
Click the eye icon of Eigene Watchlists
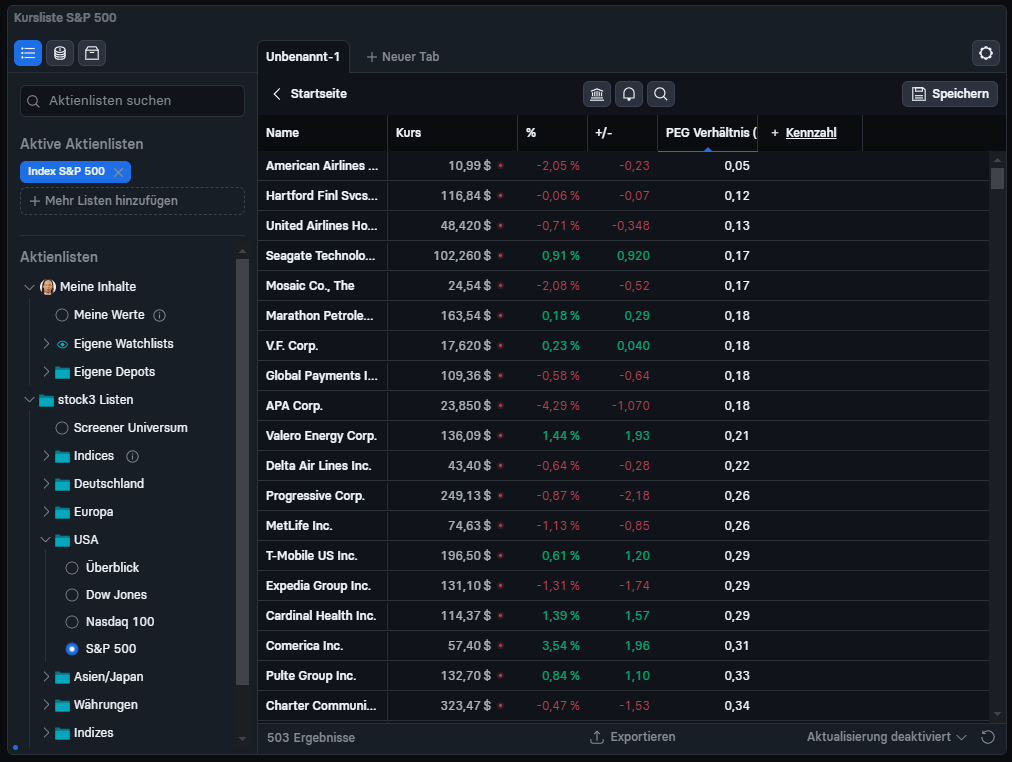click(x=63, y=345)
